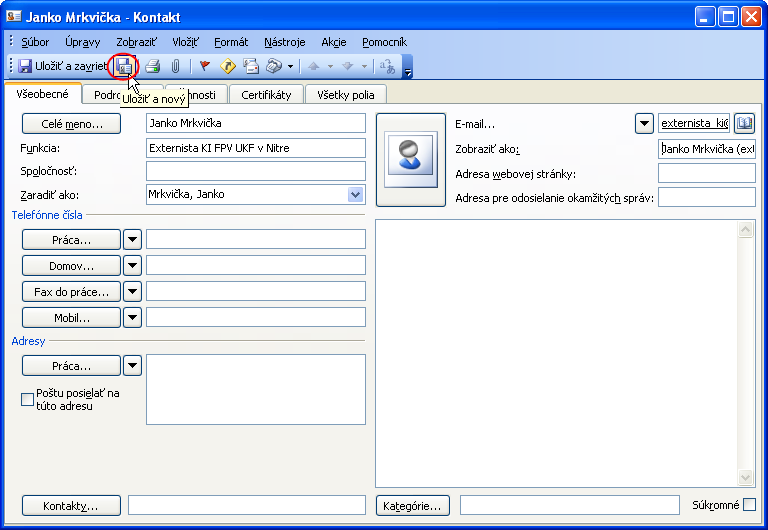Viewport: 768px width, 530px height.
Task: Click the paperclip attach file icon
Action: 175,66
